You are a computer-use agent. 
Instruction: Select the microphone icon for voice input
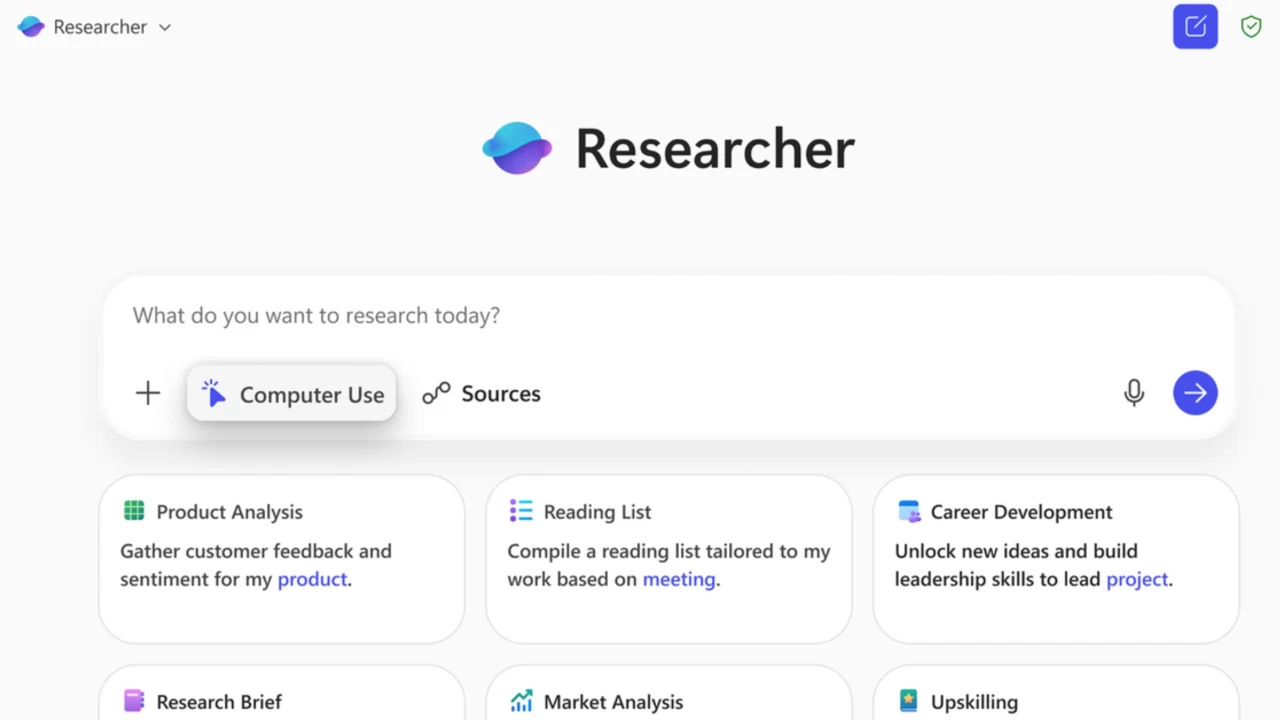click(1134, 393)
